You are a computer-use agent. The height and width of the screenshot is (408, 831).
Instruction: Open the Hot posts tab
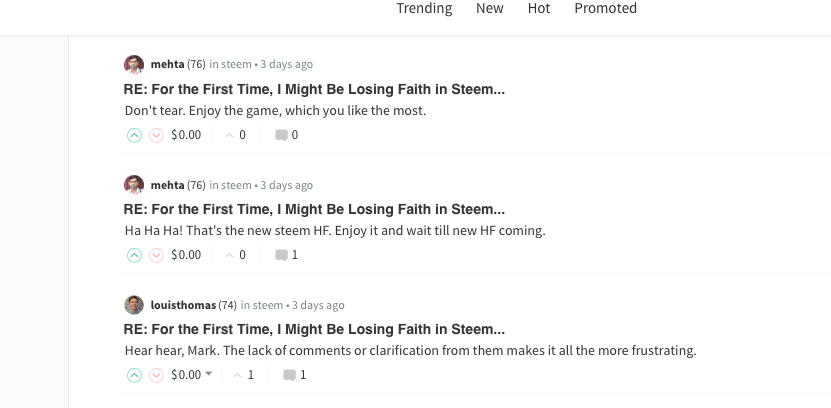point(539,8)
